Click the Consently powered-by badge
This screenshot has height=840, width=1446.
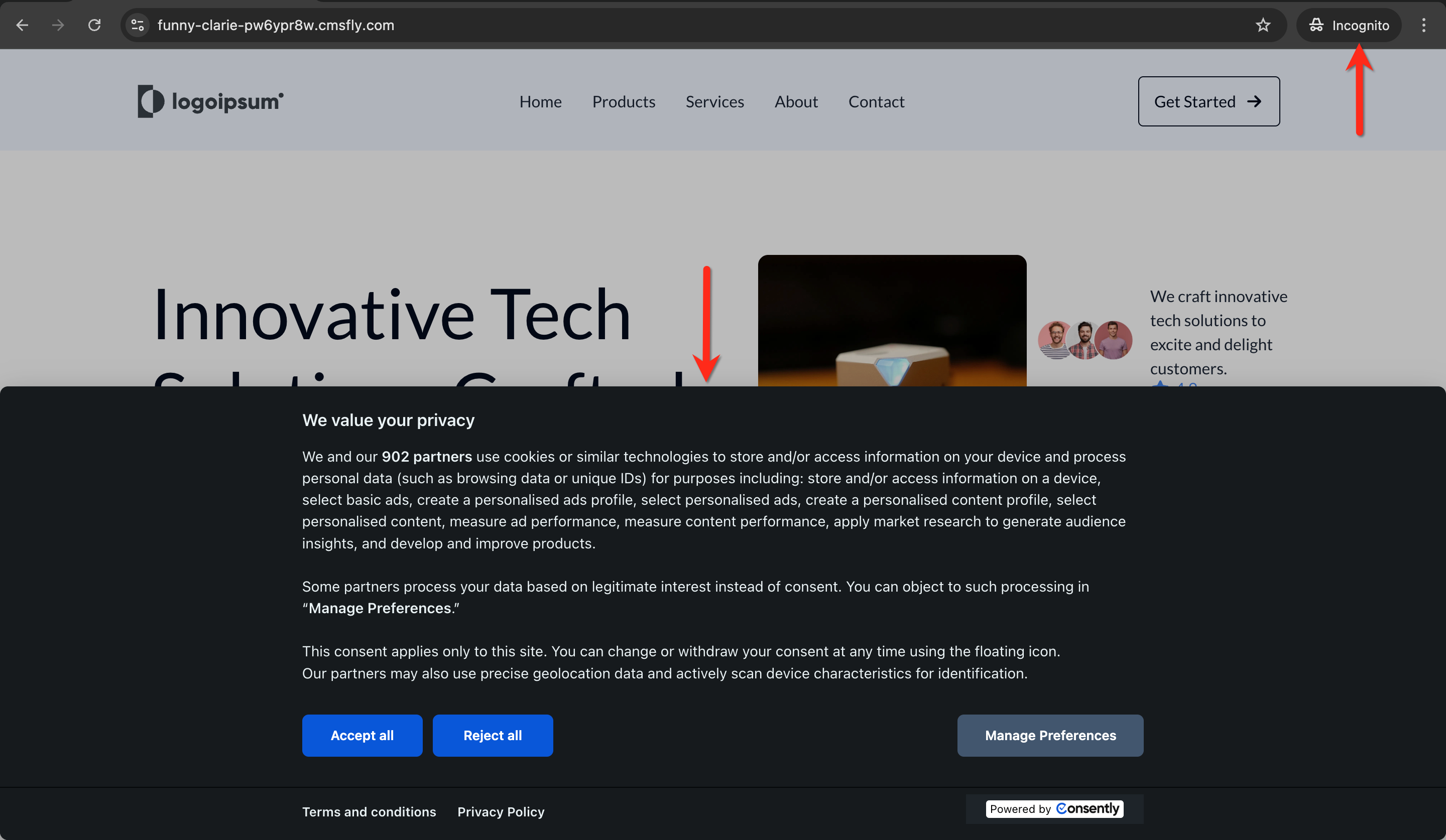(1054, 808)
